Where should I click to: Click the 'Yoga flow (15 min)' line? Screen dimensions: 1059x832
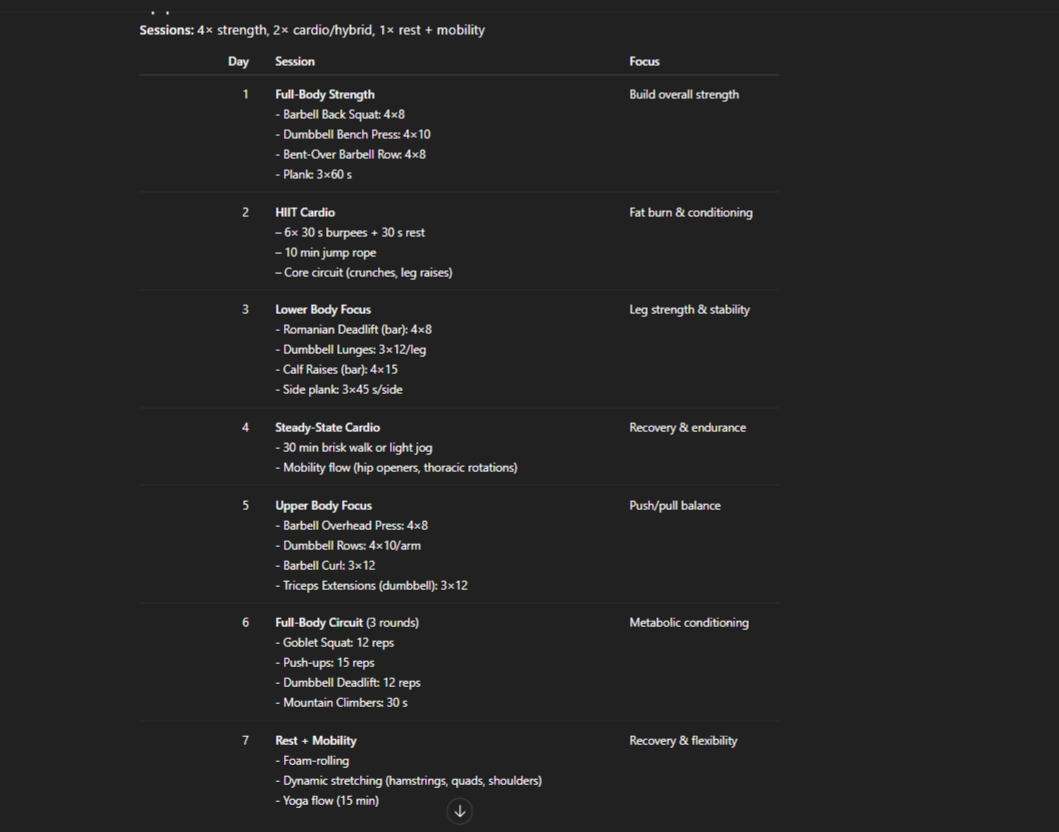[327, 800]
